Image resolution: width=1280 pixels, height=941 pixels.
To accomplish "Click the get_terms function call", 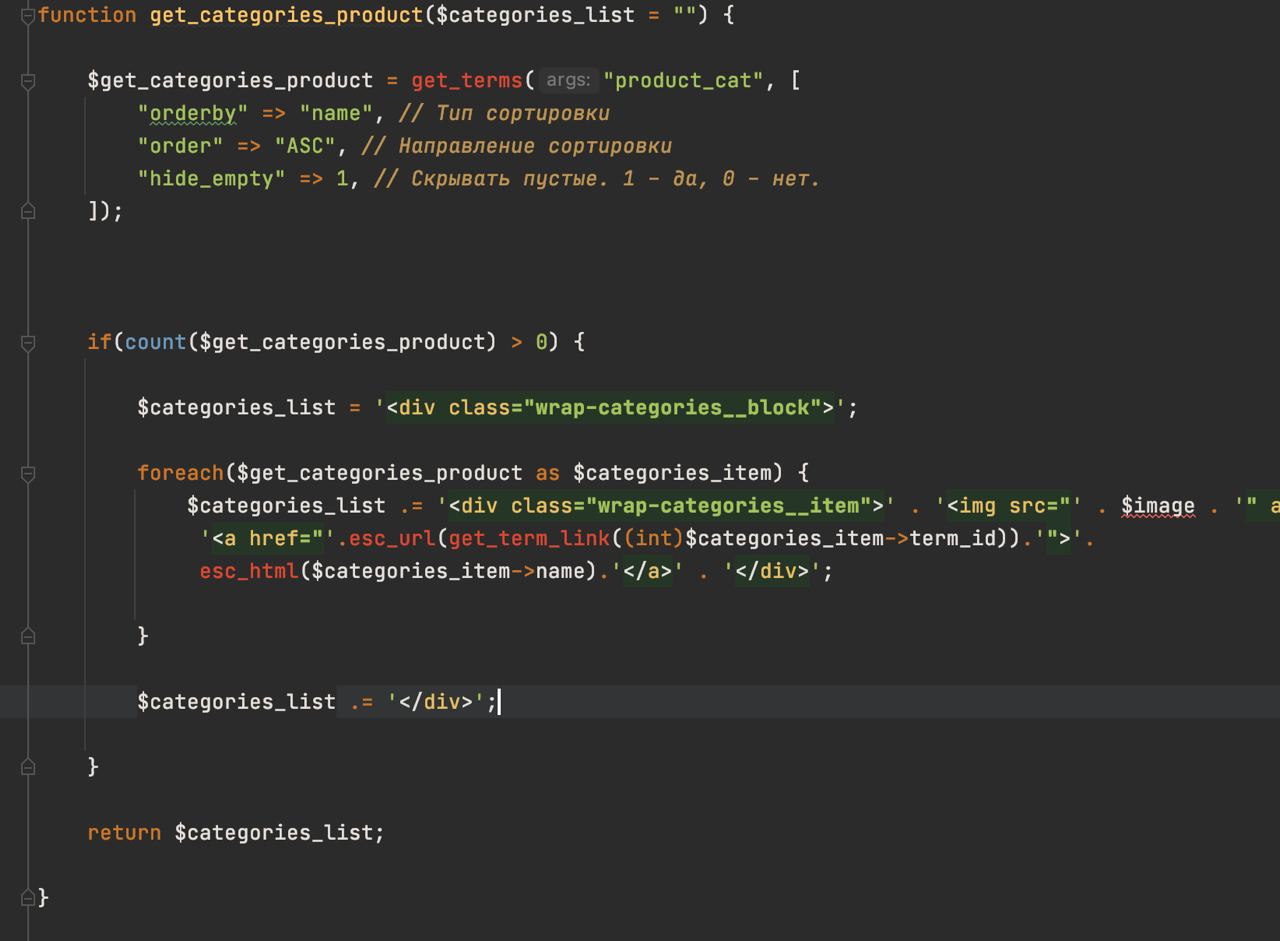I will pos(467,80).
